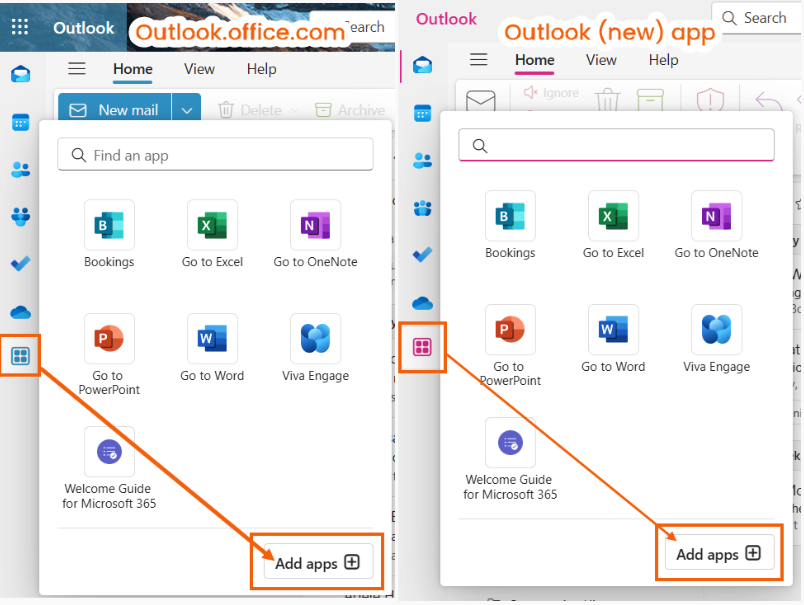Click reply arrow icon in new Outlook app
804x605 pixels.
[x=769, y=101]
